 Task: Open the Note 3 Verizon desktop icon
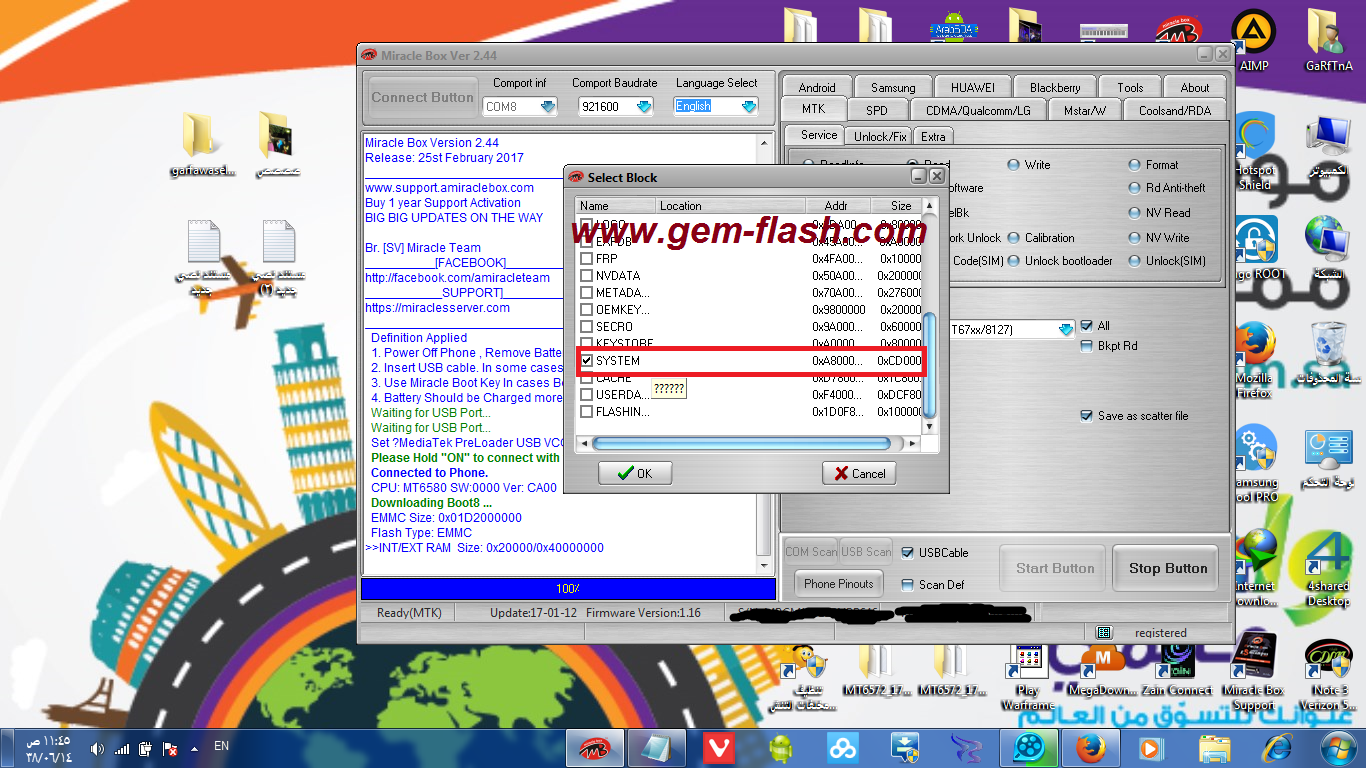tap(1328, 672)
